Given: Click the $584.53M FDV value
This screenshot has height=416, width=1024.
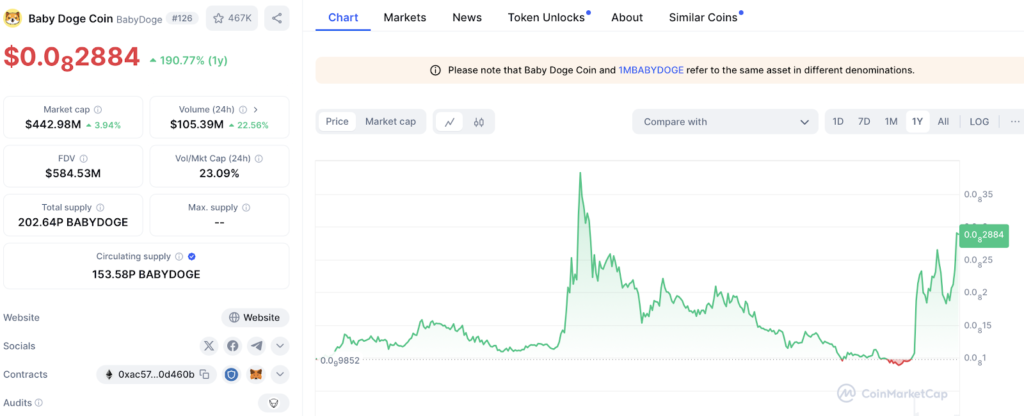Looking at the screenshot, I should pyautogui.click(x=72, y=173).
